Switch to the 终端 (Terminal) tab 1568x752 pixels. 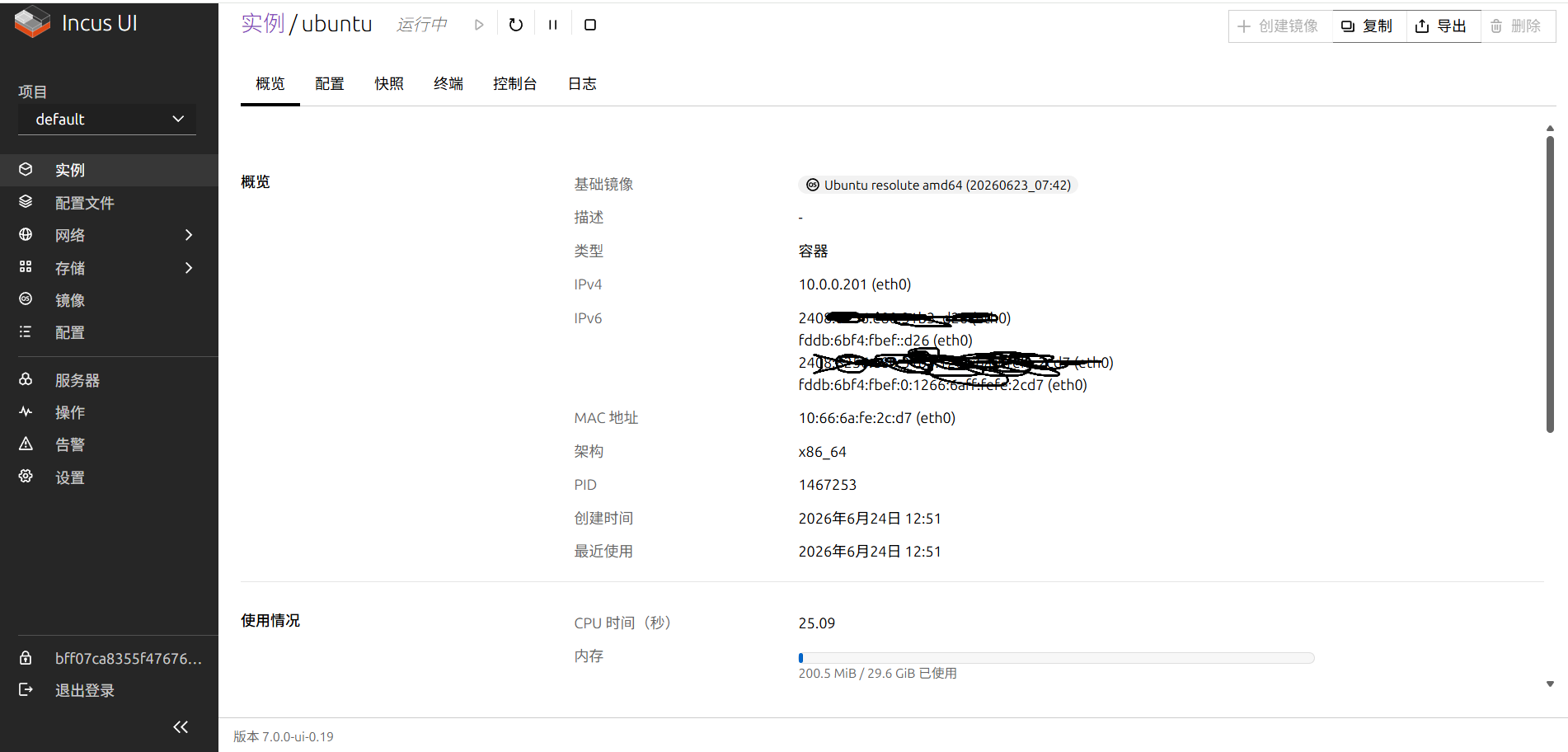point(448,84)
